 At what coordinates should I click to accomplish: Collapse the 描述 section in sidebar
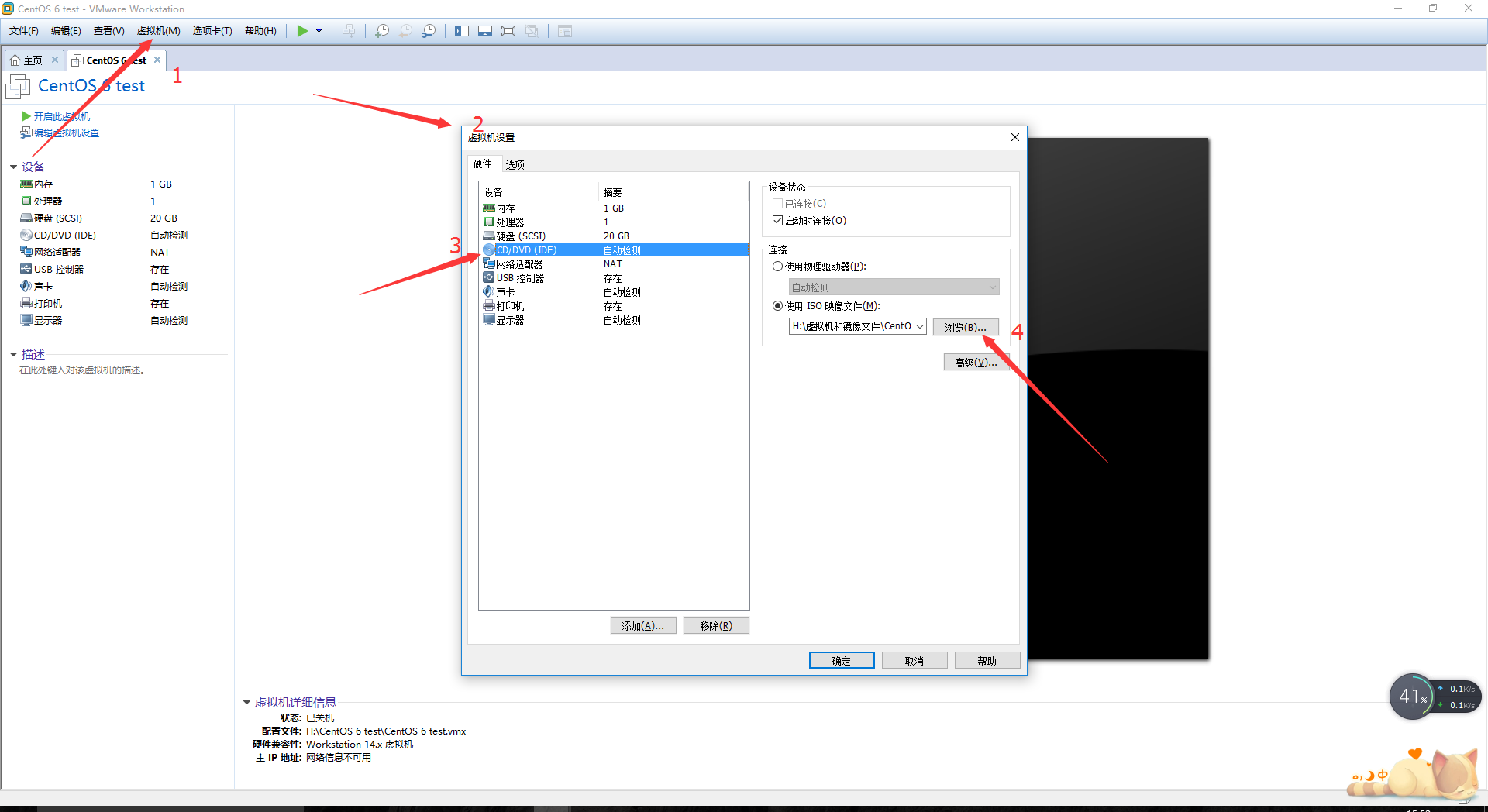pos(13,354)
